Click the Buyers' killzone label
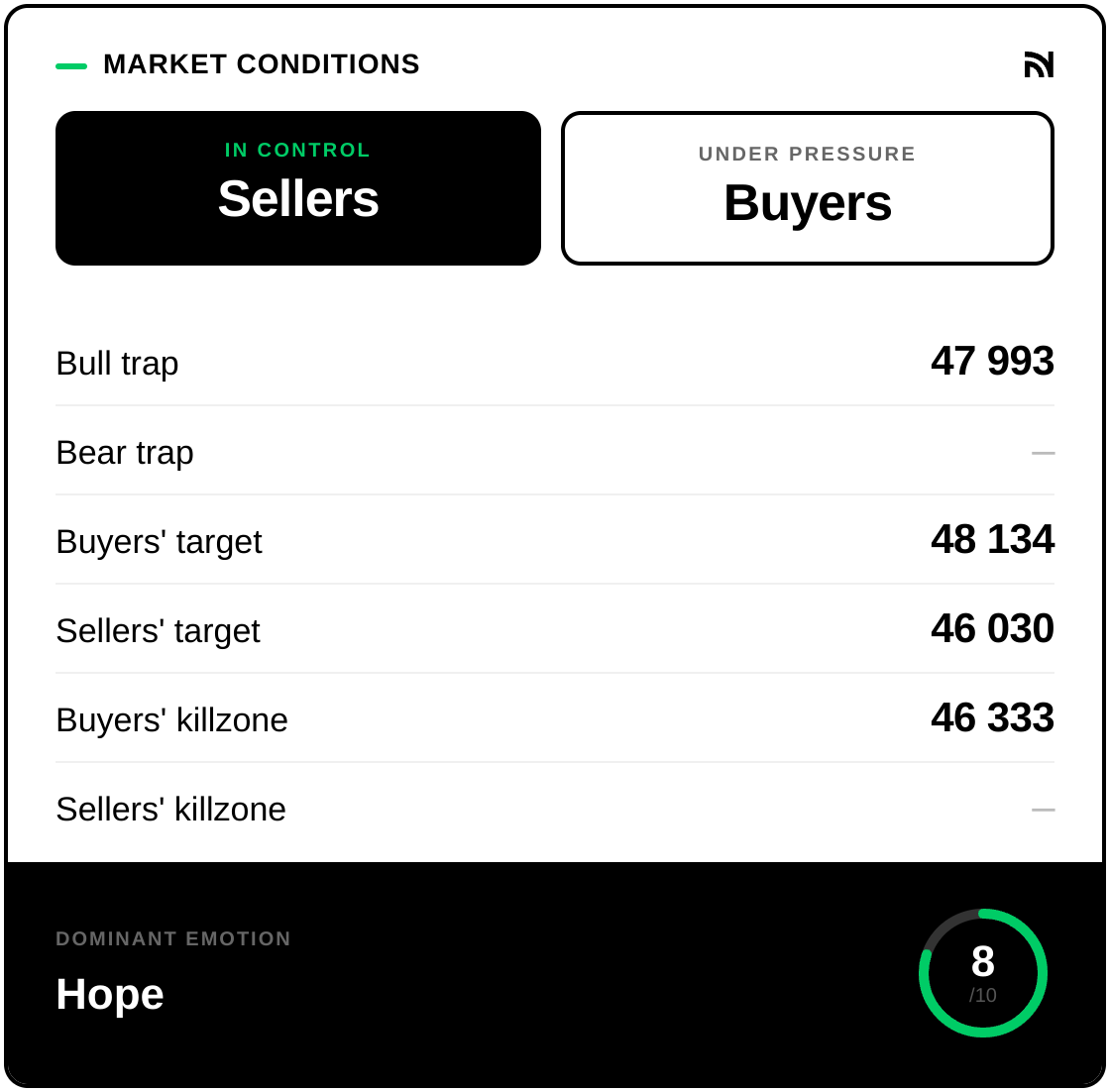Image resolution: width=1110 pixels, height=1092 pixels. pos(171,720)
